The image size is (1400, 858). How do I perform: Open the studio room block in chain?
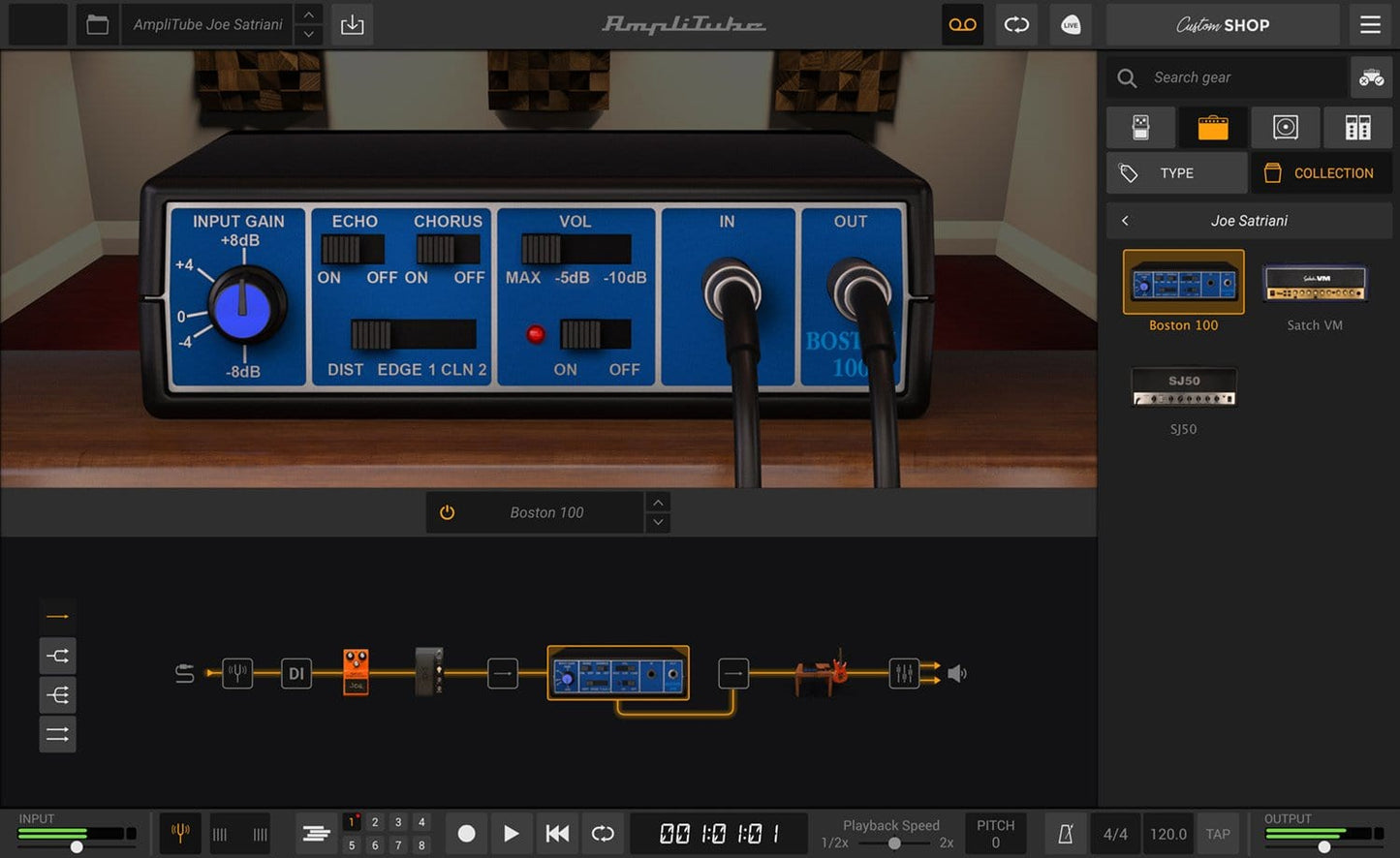pyautogui.click(x=822, y=673)
